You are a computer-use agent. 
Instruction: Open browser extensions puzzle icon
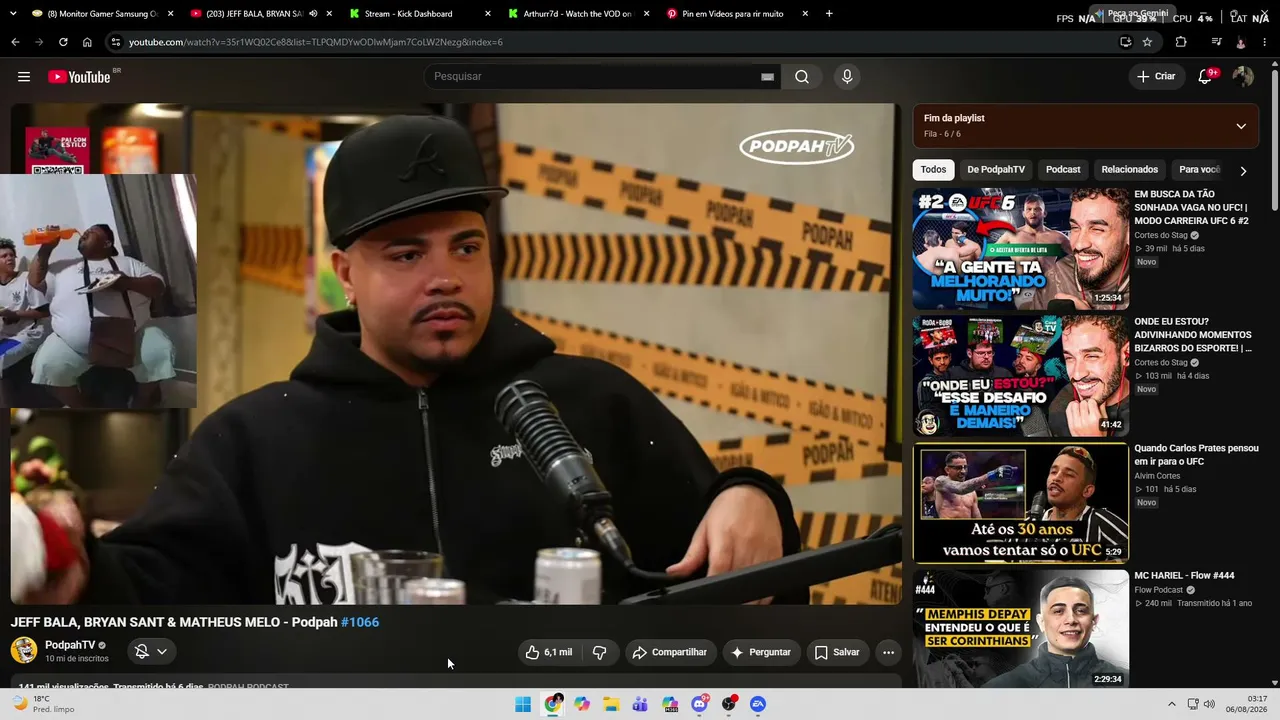tap(1181, 42)
